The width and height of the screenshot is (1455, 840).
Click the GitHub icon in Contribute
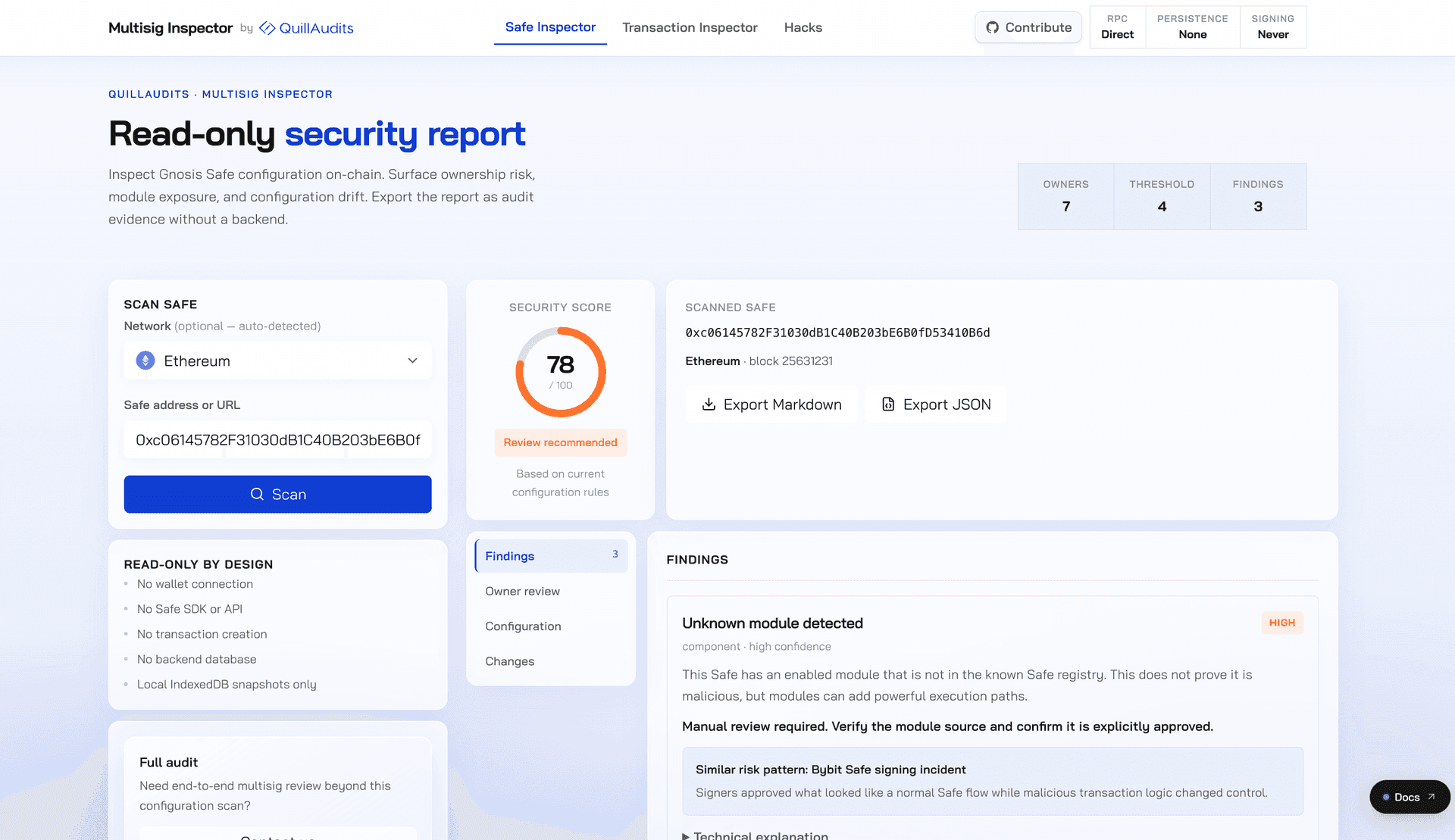coord(992,27)
